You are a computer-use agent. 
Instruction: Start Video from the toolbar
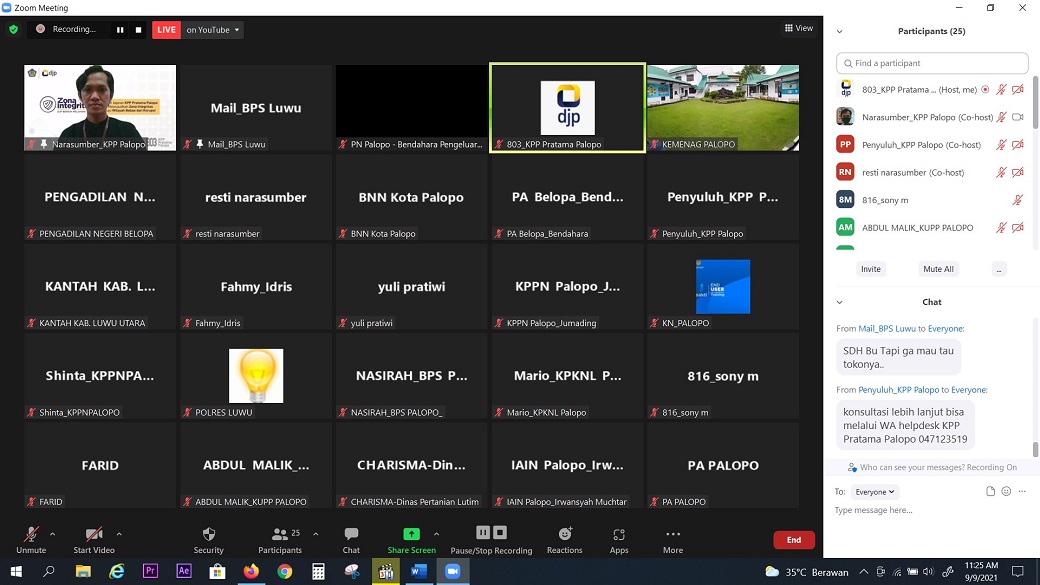click(94, 535)
